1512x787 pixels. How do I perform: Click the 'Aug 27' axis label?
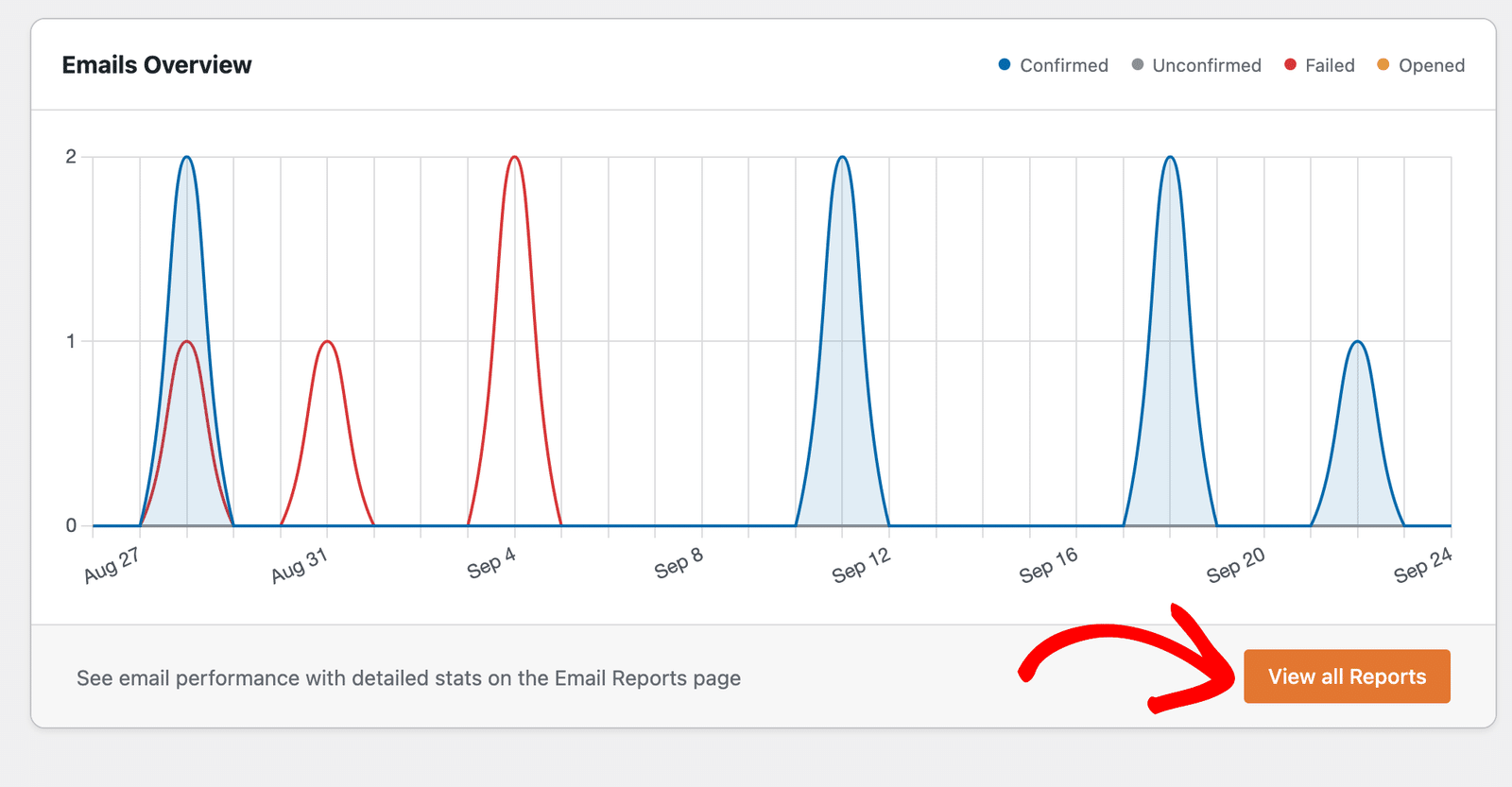click(x=112, y=565)
